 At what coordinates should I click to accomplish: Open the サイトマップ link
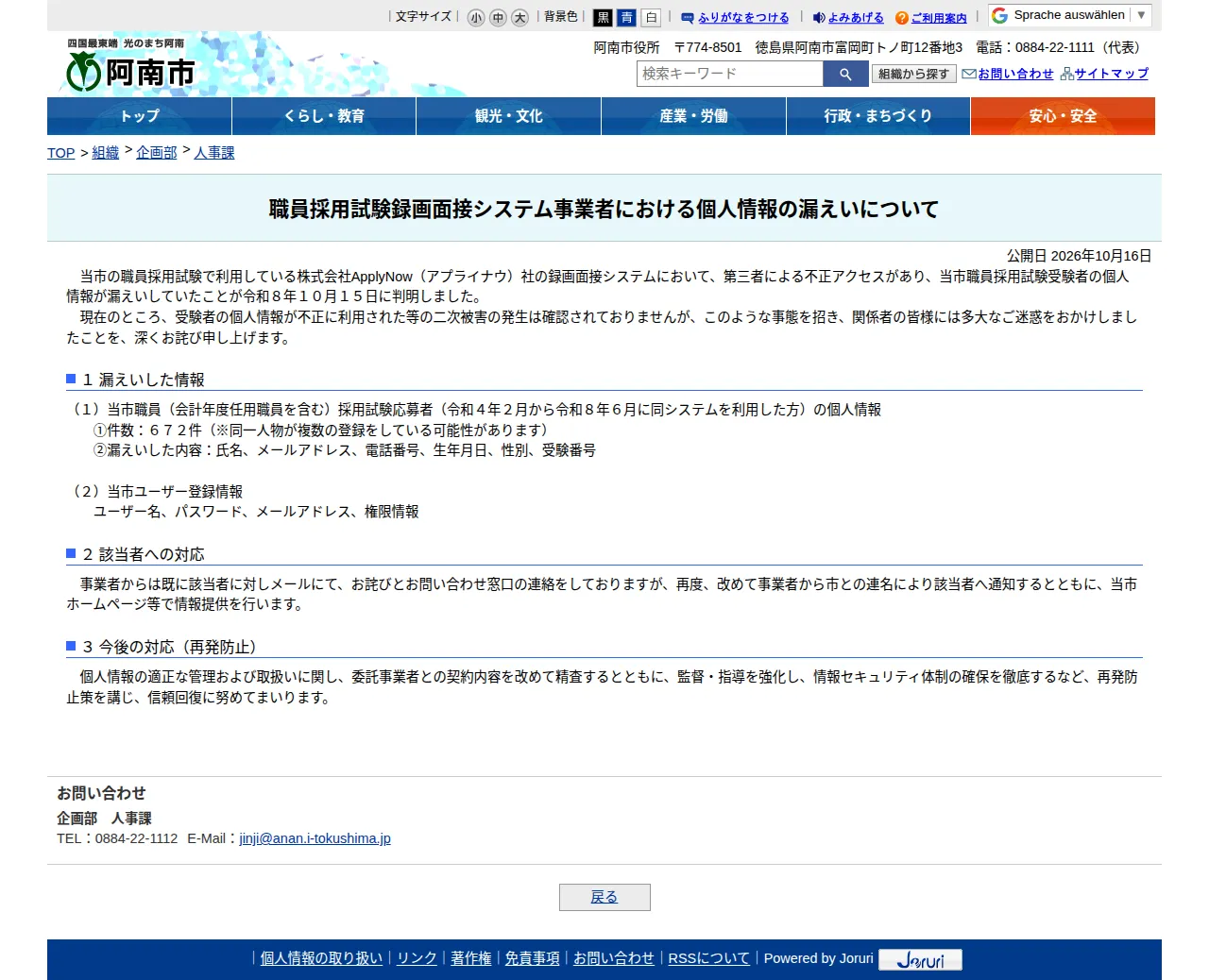1112,74
